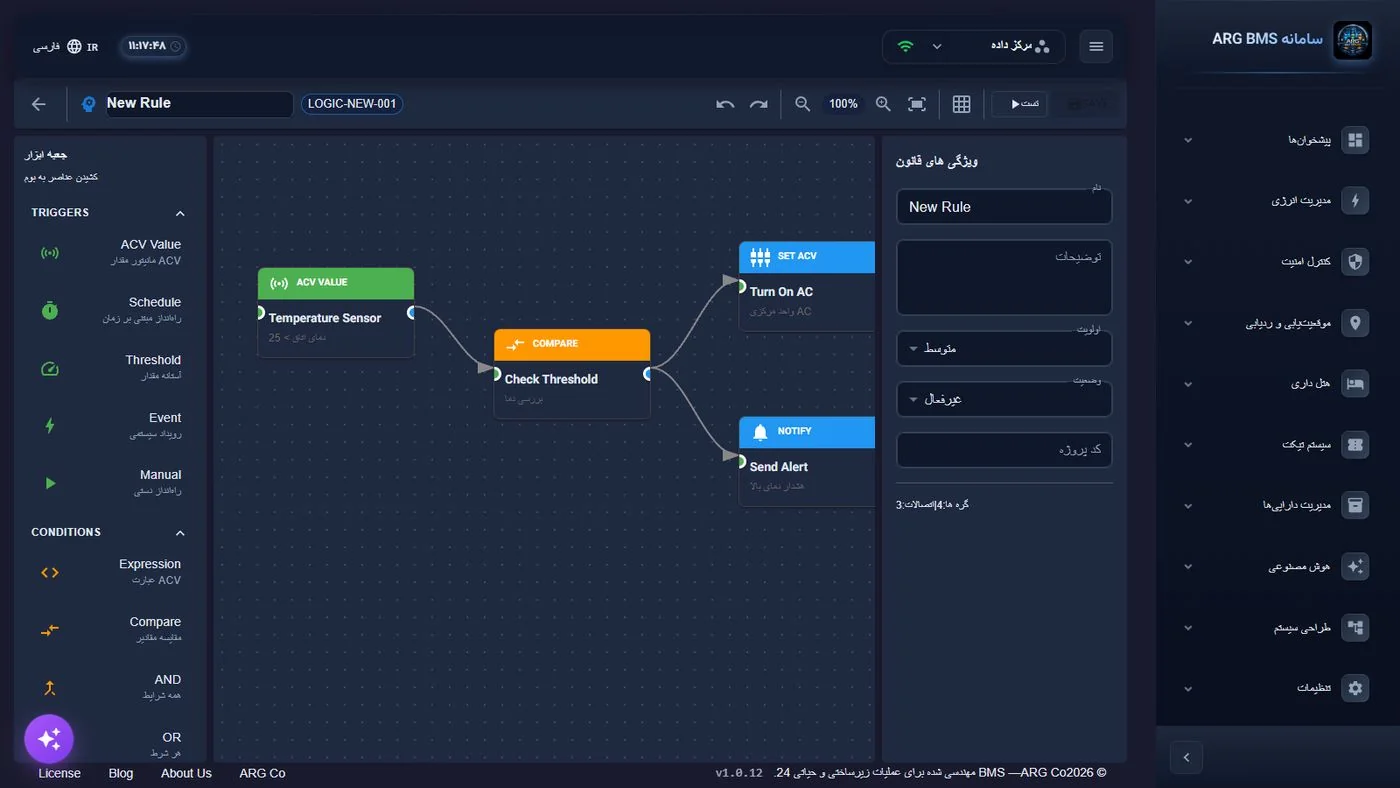The width and height of the screenshot is (1400, 788).
Task: Open the hamburger menu in top bar
Action: tap(1096, 47)
